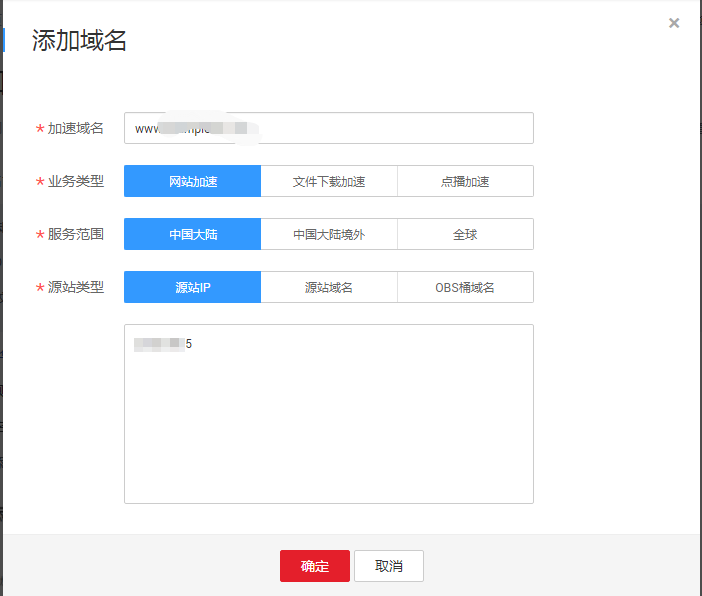Choose 全球 service scope
The width and height of the screenshot is (702, 596).
(x=465, y=234)
